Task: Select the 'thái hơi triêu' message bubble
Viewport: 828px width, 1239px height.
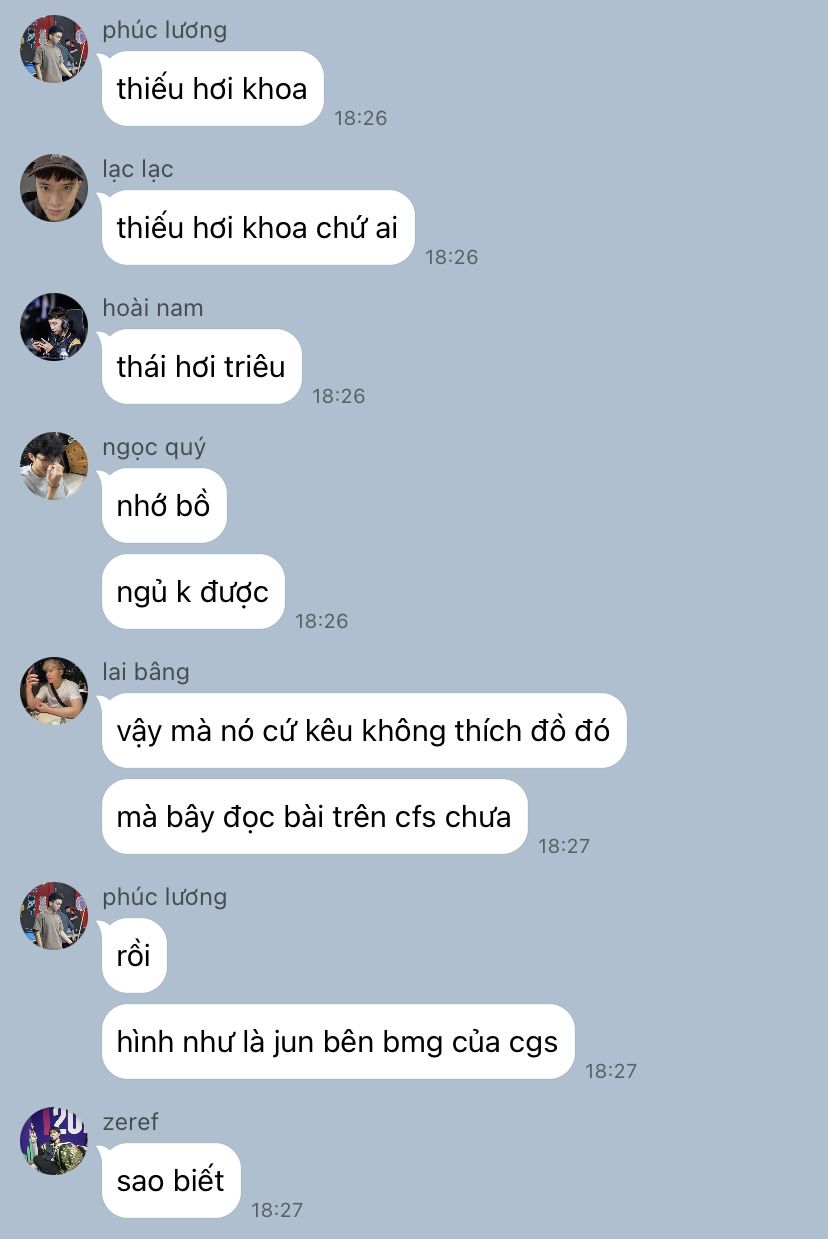Action: [201, 367]
